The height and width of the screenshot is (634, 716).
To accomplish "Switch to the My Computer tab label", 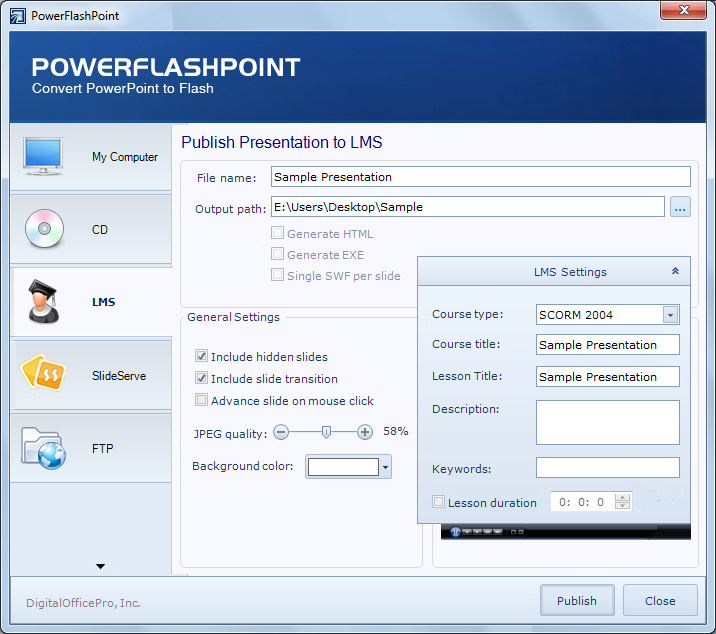I will click(125, 157).
